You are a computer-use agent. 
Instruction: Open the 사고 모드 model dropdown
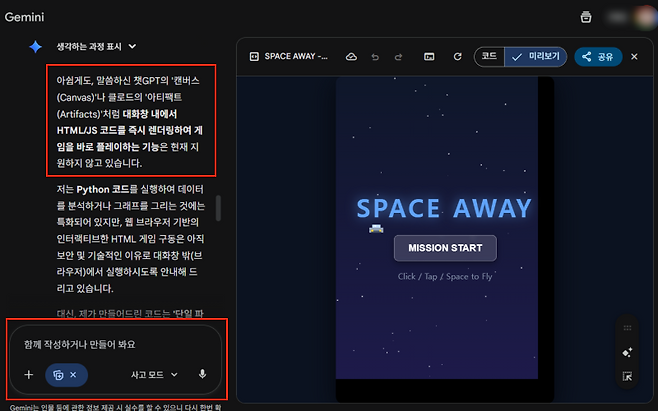click(154, 374)
